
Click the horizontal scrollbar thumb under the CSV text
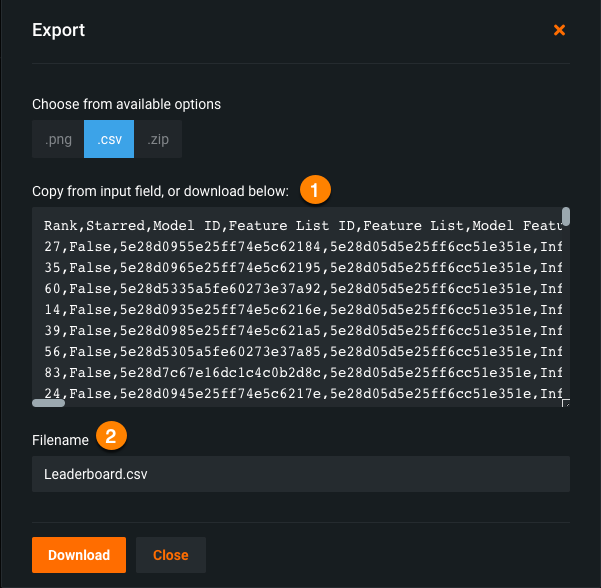pyautogui.click(x=49, y=403)
